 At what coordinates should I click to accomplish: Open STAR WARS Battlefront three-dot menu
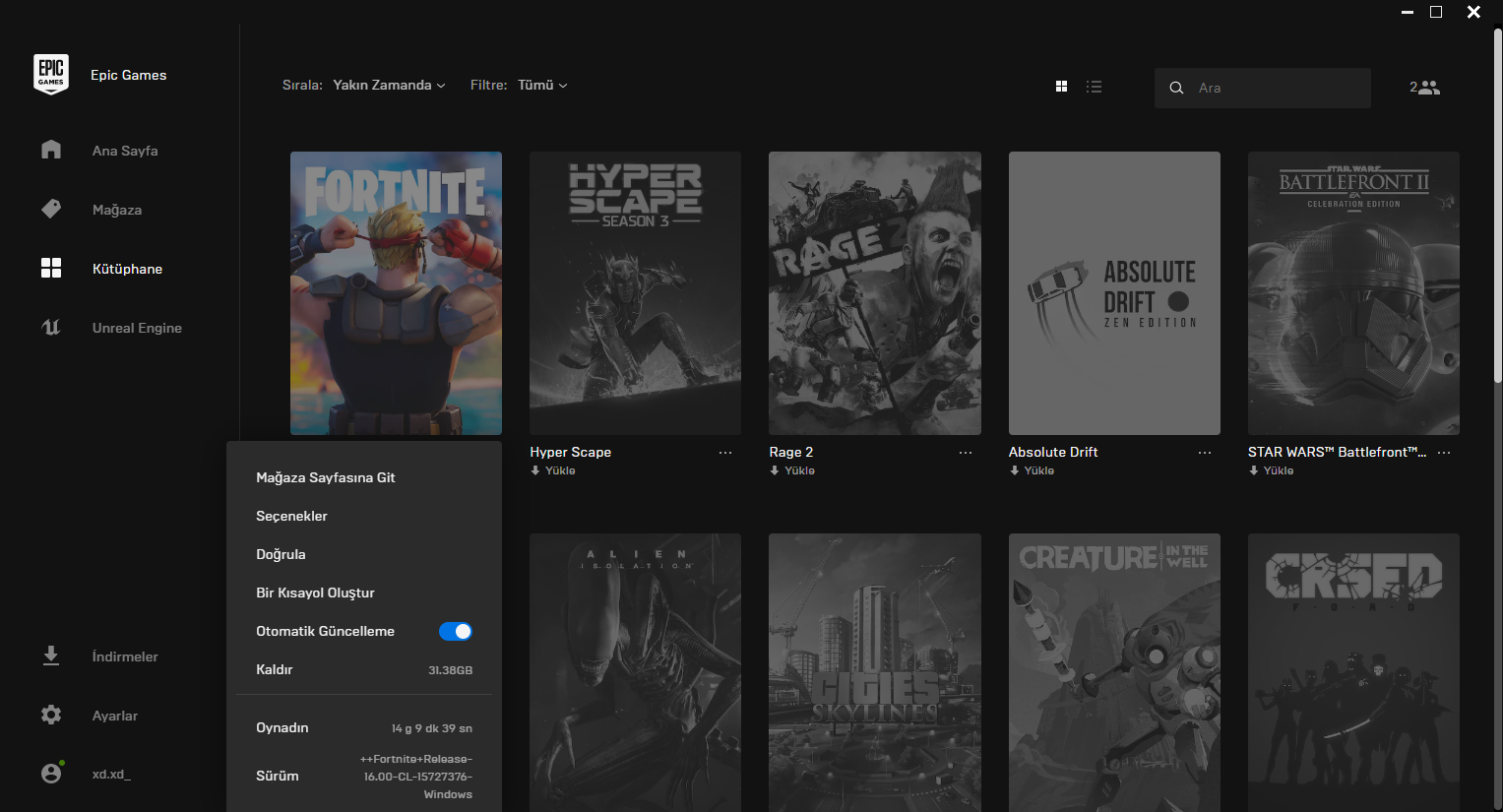click(1444, 453)
